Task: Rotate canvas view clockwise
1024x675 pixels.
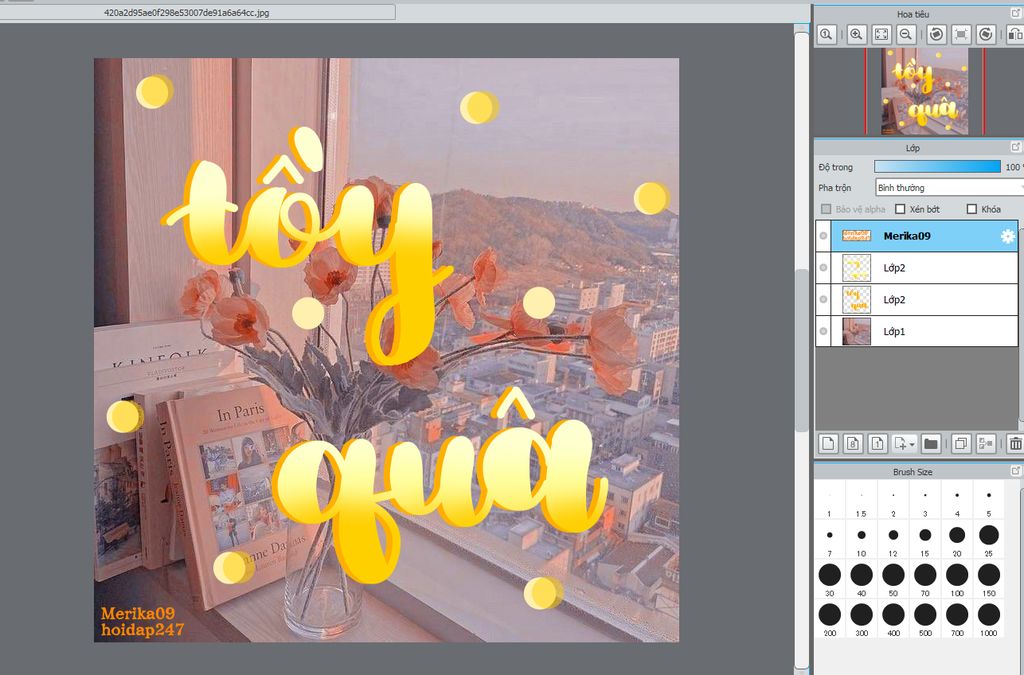Action: click(x=986, y=34)
